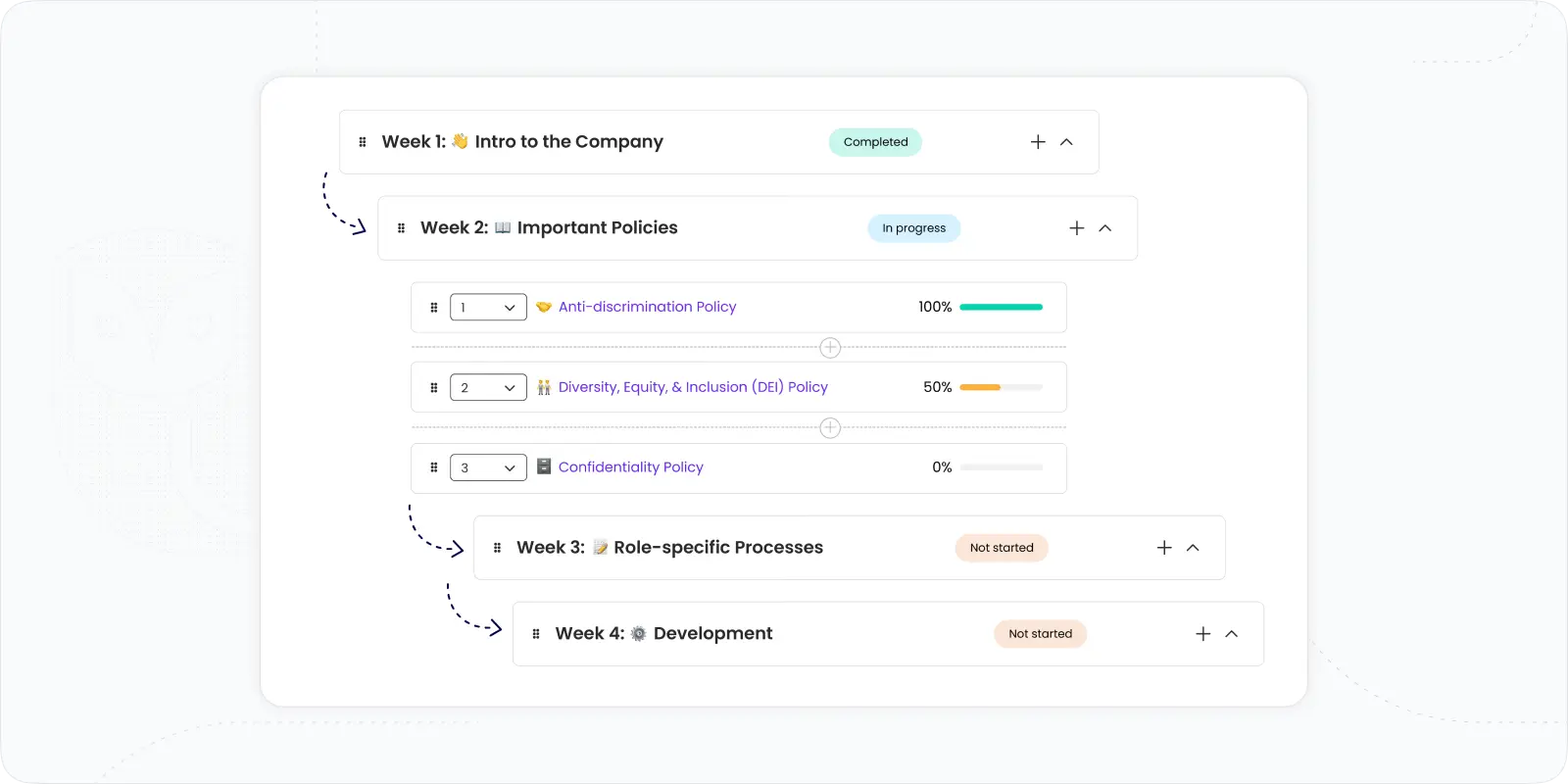Insert item below Anti-discrimination Policy via circled plus
The width and height of the screenshot is (1568, 784).
coord(830,348)
